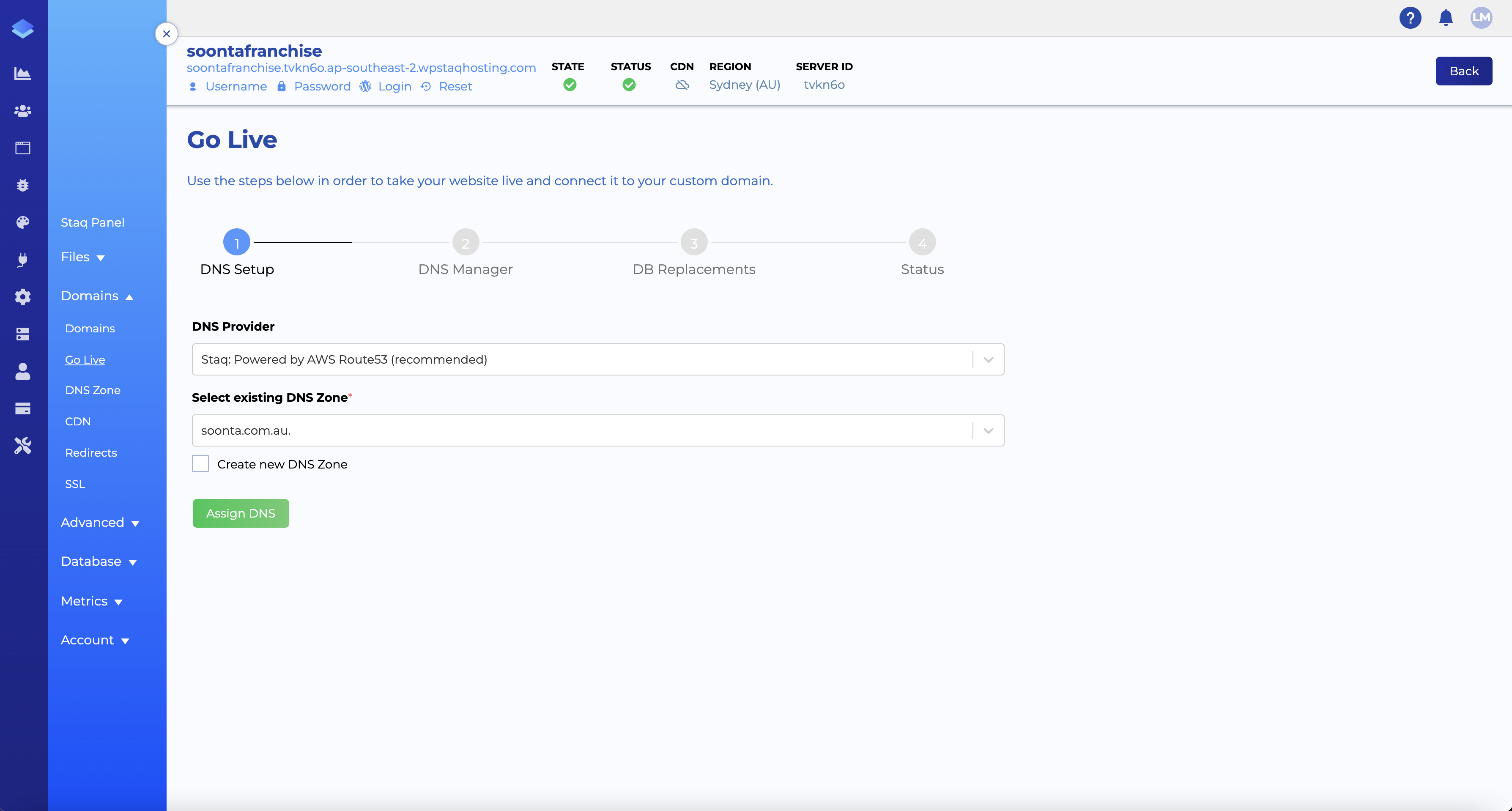Expand the Files menu section
Viewport: 1512px width, 811px height.
pyautogui.click(x=83, y=257)
